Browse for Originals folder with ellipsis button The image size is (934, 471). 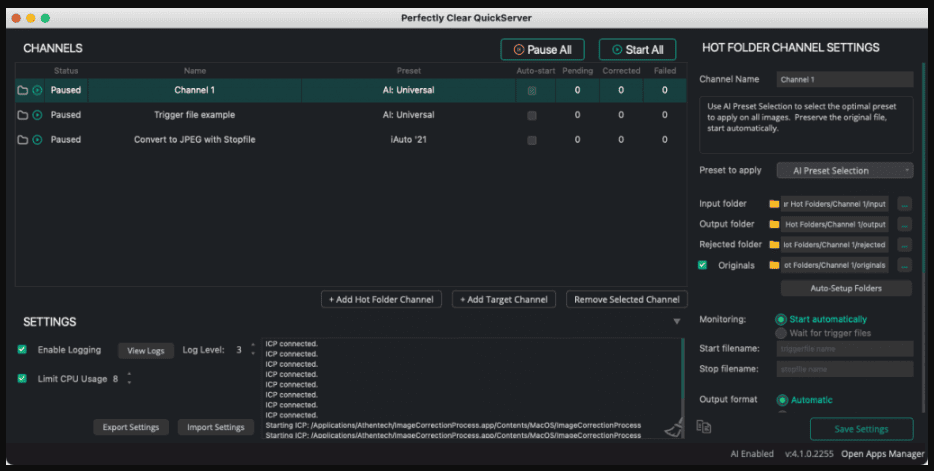[x=904, y=266]
